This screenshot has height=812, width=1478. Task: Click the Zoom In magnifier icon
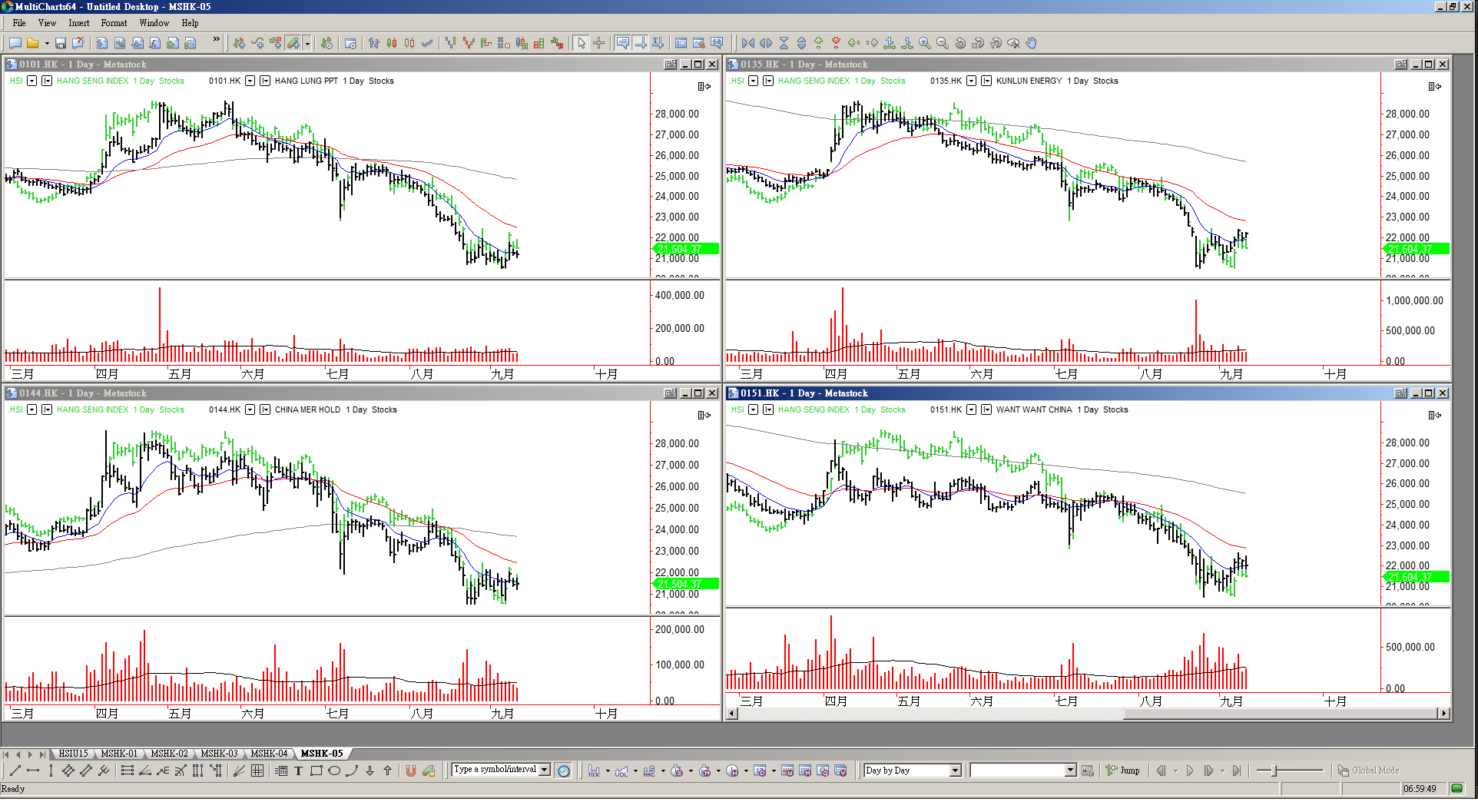[x=925, y=43]
